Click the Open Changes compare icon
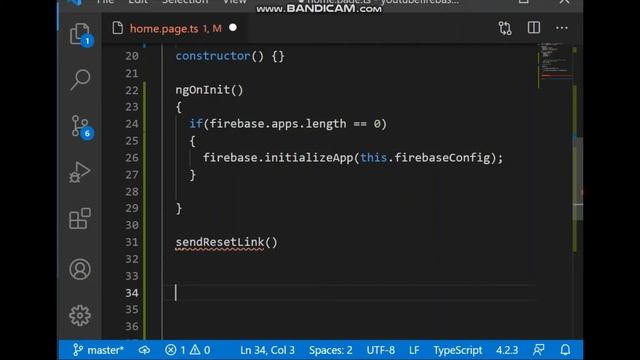The width and height of the screenshot is (640, 360). (505, 28)
